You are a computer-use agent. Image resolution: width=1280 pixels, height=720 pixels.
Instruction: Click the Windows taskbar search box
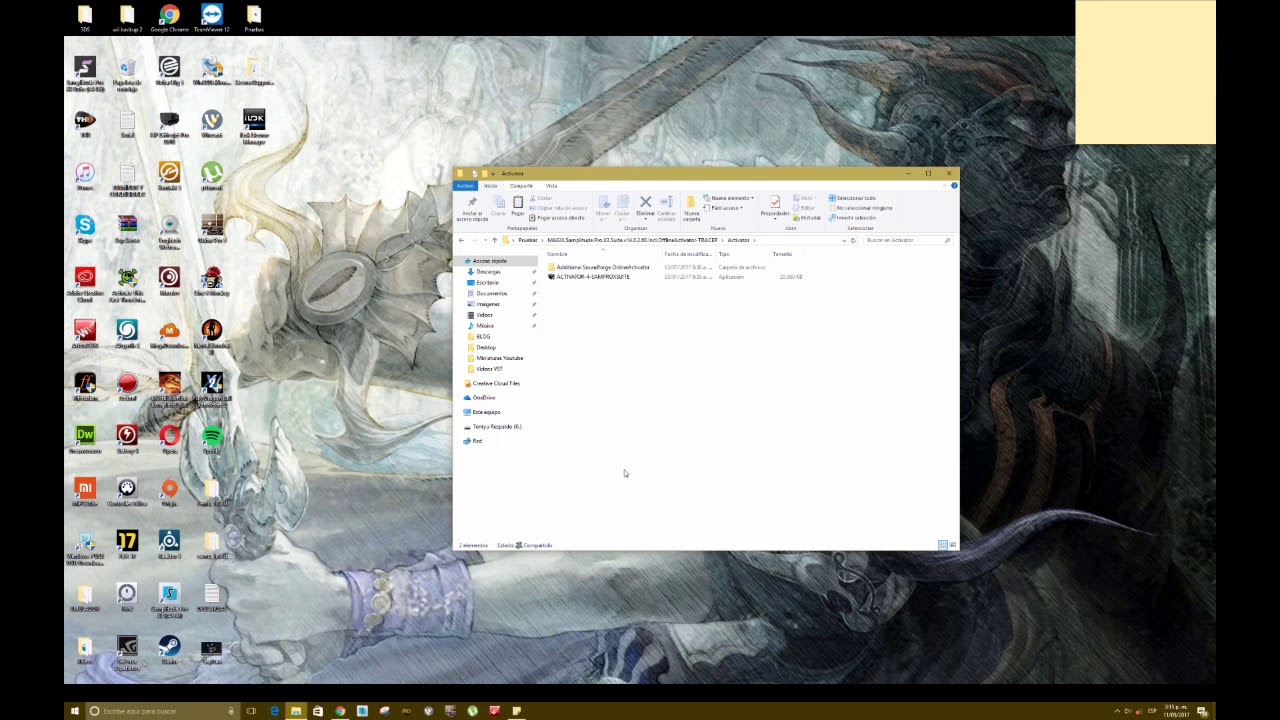(x=163, y=711)
